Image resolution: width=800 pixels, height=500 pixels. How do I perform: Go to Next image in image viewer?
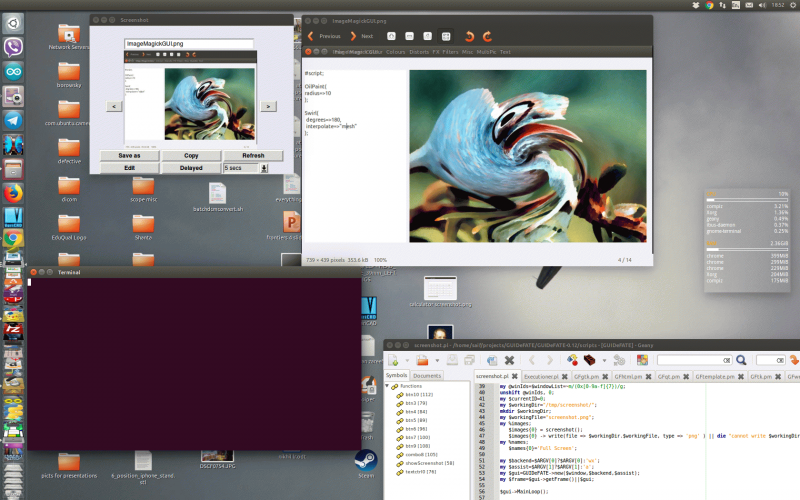(x=362, y=36)
